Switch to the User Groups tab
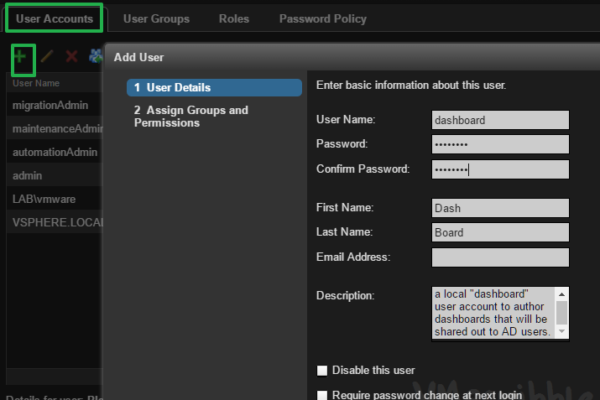The height and width of the screenshot is (400, 600). pos(156,19)
